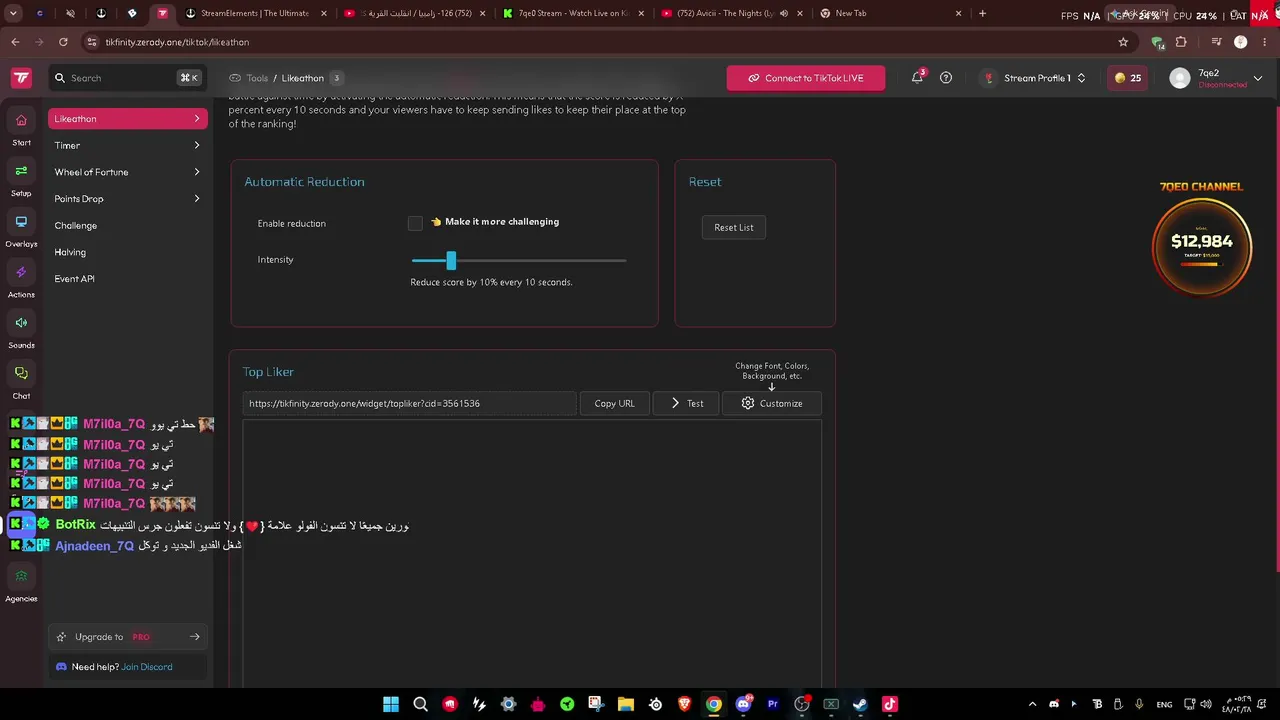Switch to the StreamElements browser tab

click(254, 14)
